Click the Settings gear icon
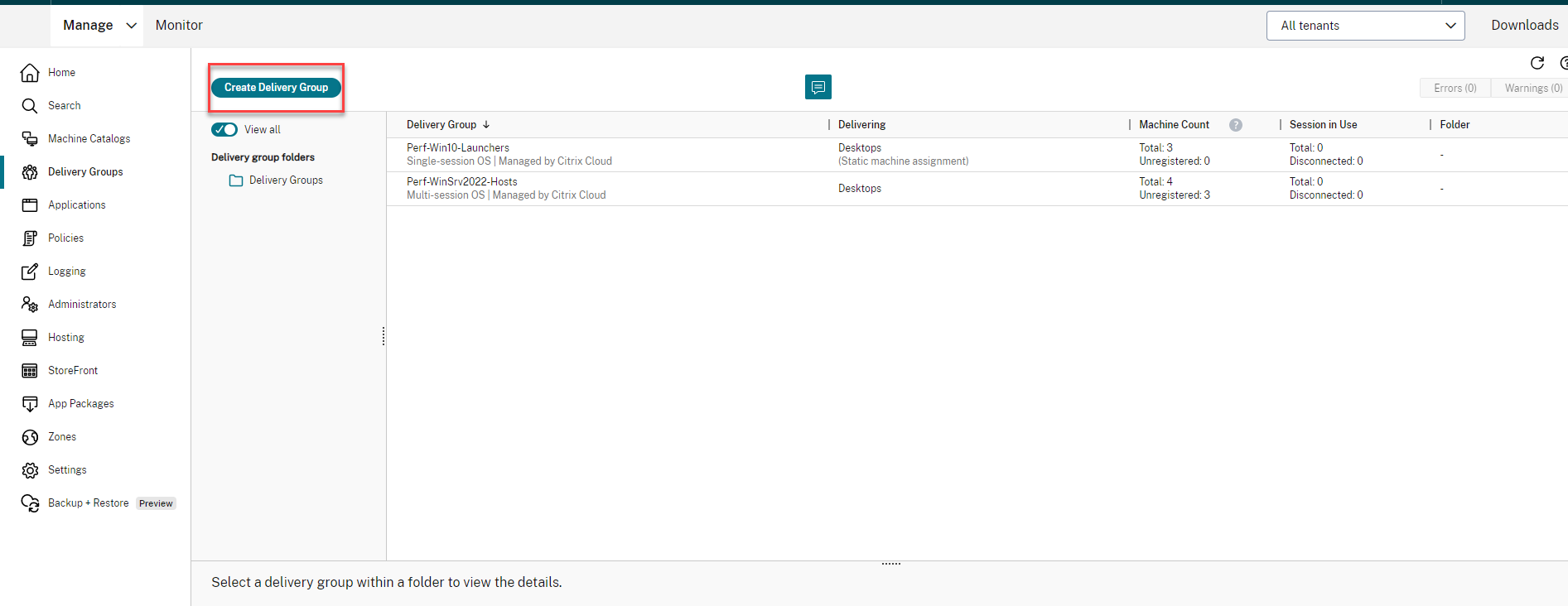 (30, 470)
